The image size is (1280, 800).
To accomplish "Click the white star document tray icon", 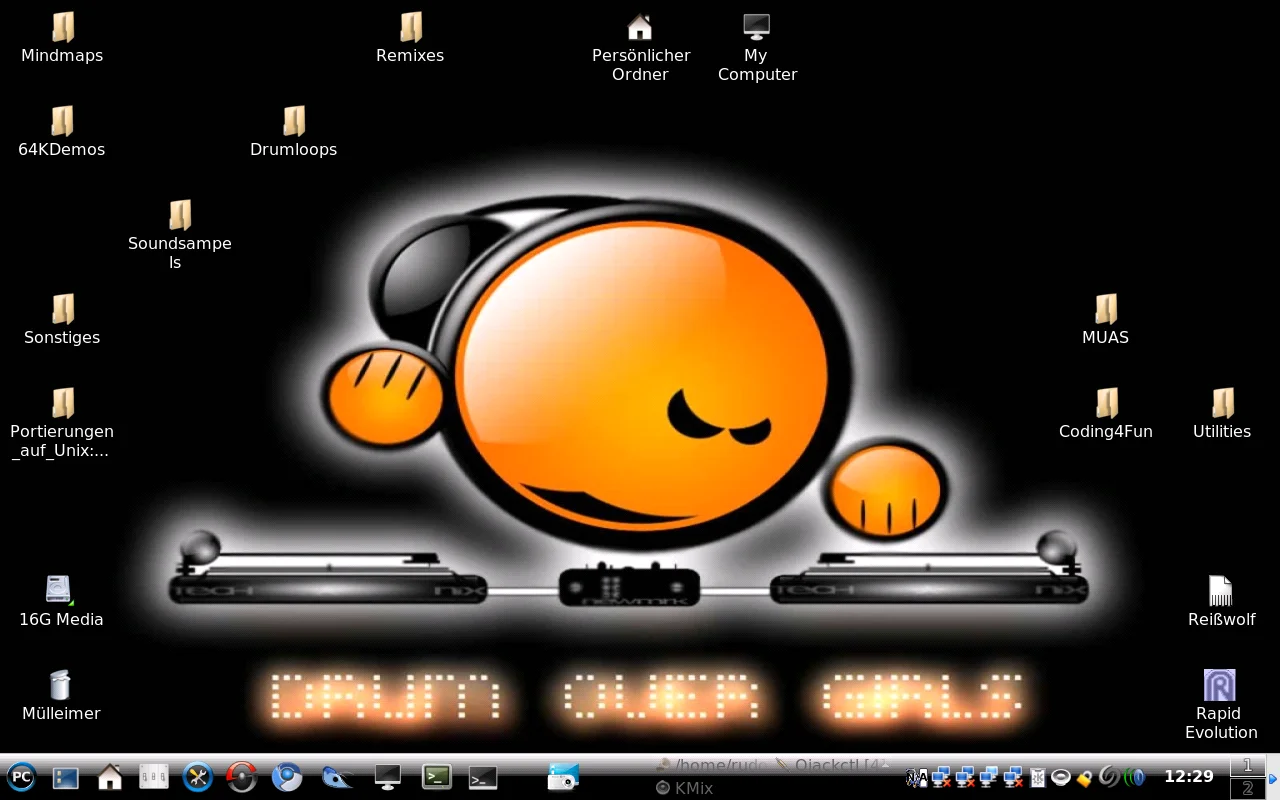I will (x=1038, y=777).
